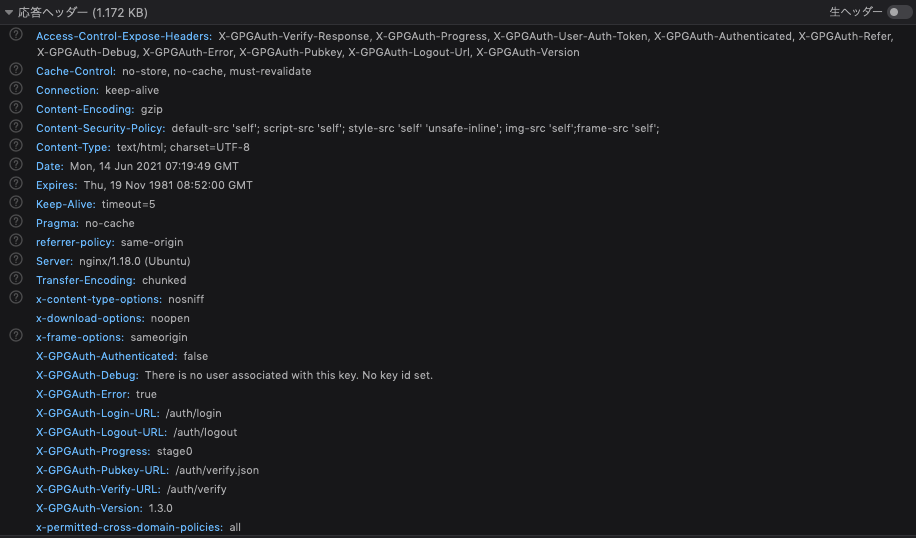Select the x-permitted-cross-domain-policies header name
Image resolution: width=916 pixels, height=538 pixels.
(130, 527)
